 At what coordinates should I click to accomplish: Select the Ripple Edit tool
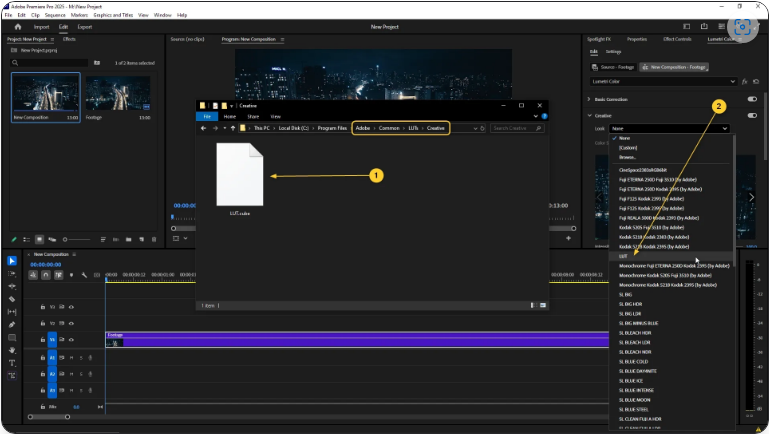coord(12,286)
